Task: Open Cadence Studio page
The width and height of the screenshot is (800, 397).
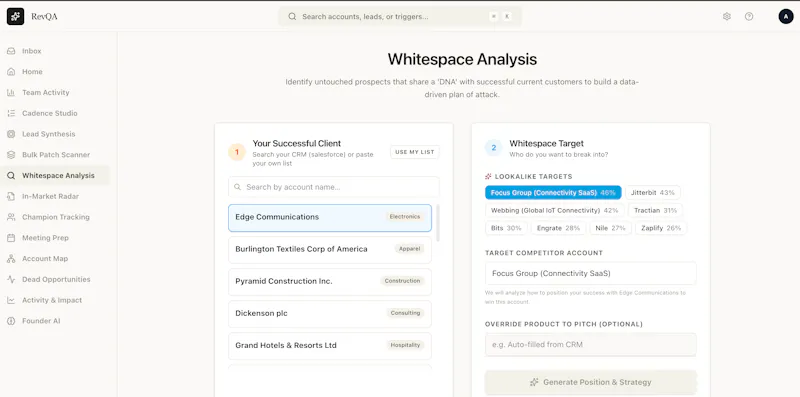Action: [55, 113]
